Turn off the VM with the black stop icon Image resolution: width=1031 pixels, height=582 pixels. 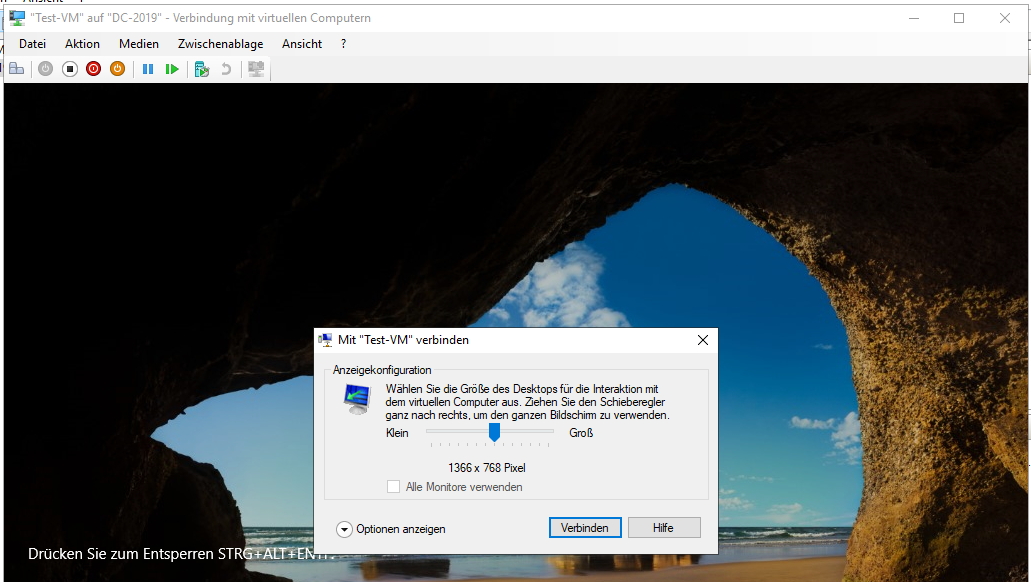(x=70, y=69)
